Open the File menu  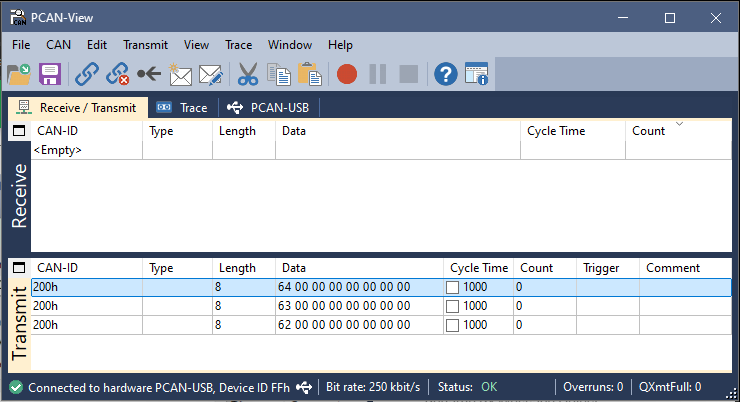click(x=21, y=45)
